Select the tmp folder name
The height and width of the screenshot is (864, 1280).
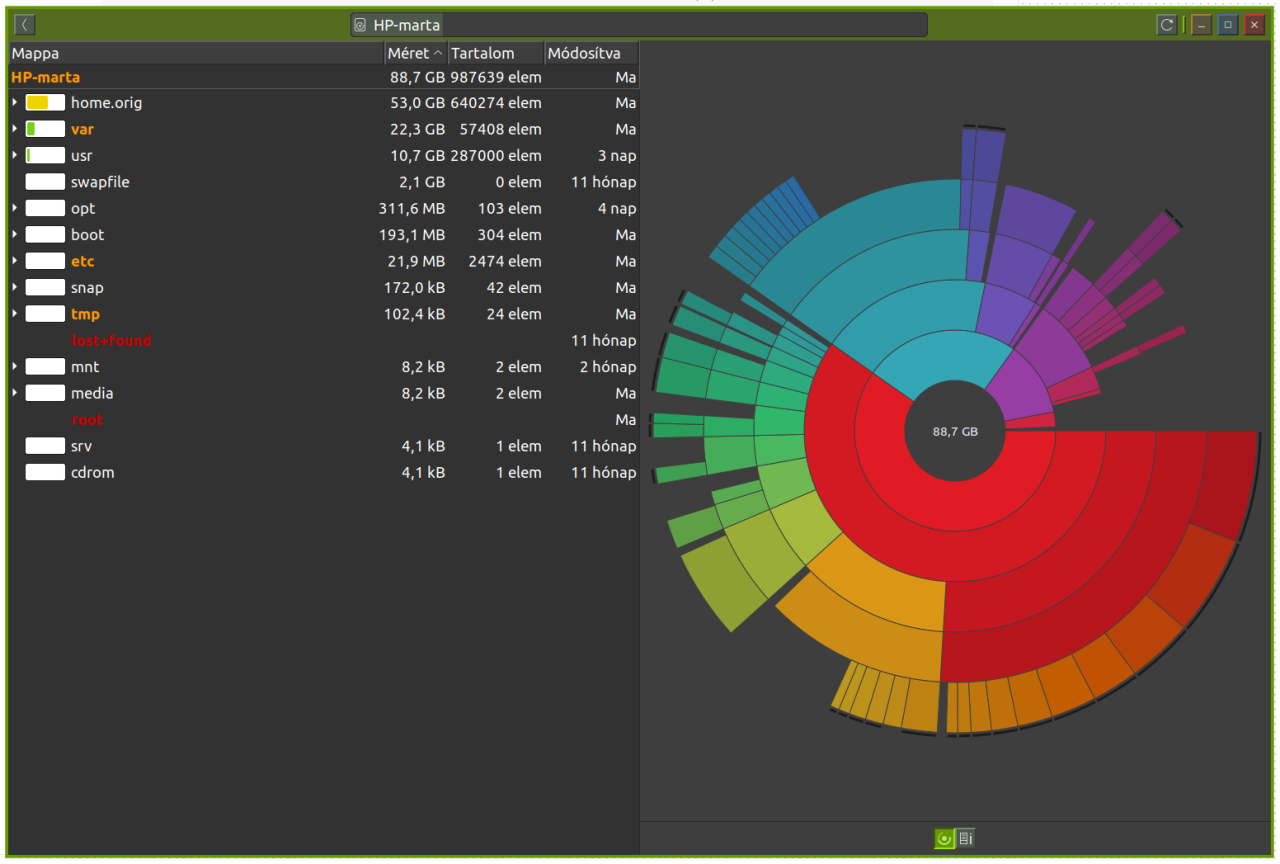[85, 314]
